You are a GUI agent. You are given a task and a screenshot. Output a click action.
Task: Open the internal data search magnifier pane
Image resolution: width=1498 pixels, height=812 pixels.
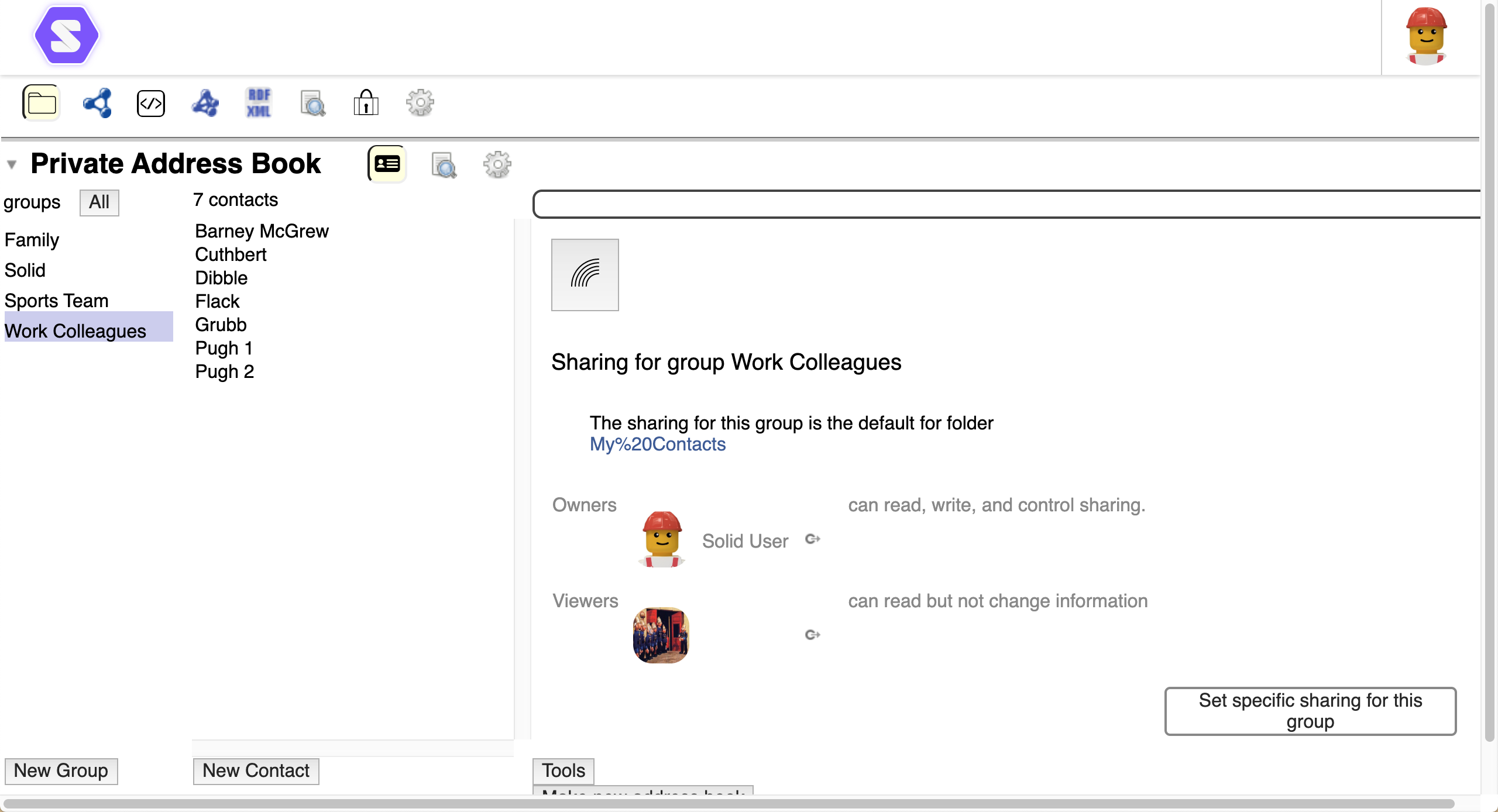(313, 103)
